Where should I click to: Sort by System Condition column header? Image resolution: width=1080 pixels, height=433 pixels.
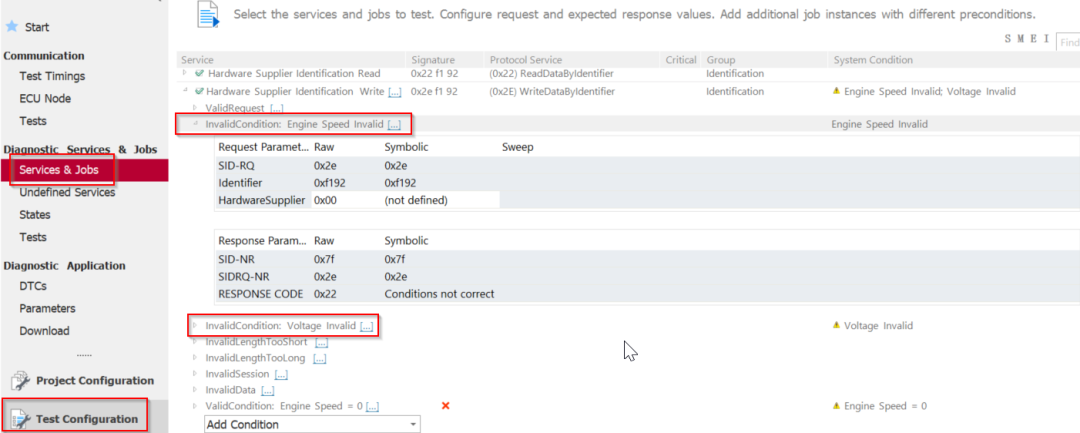[873, 60]
